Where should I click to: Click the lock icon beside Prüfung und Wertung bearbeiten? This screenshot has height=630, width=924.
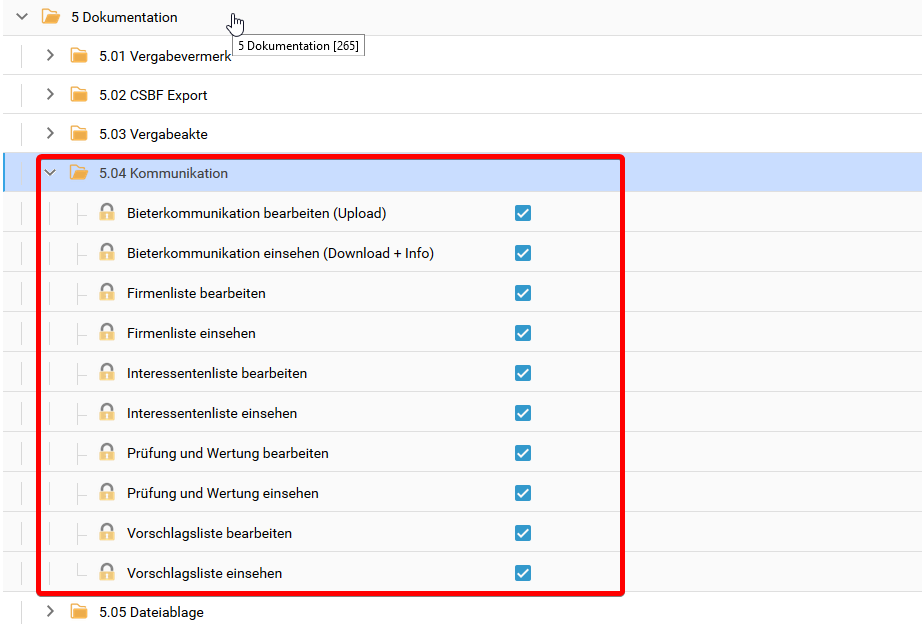107,453
